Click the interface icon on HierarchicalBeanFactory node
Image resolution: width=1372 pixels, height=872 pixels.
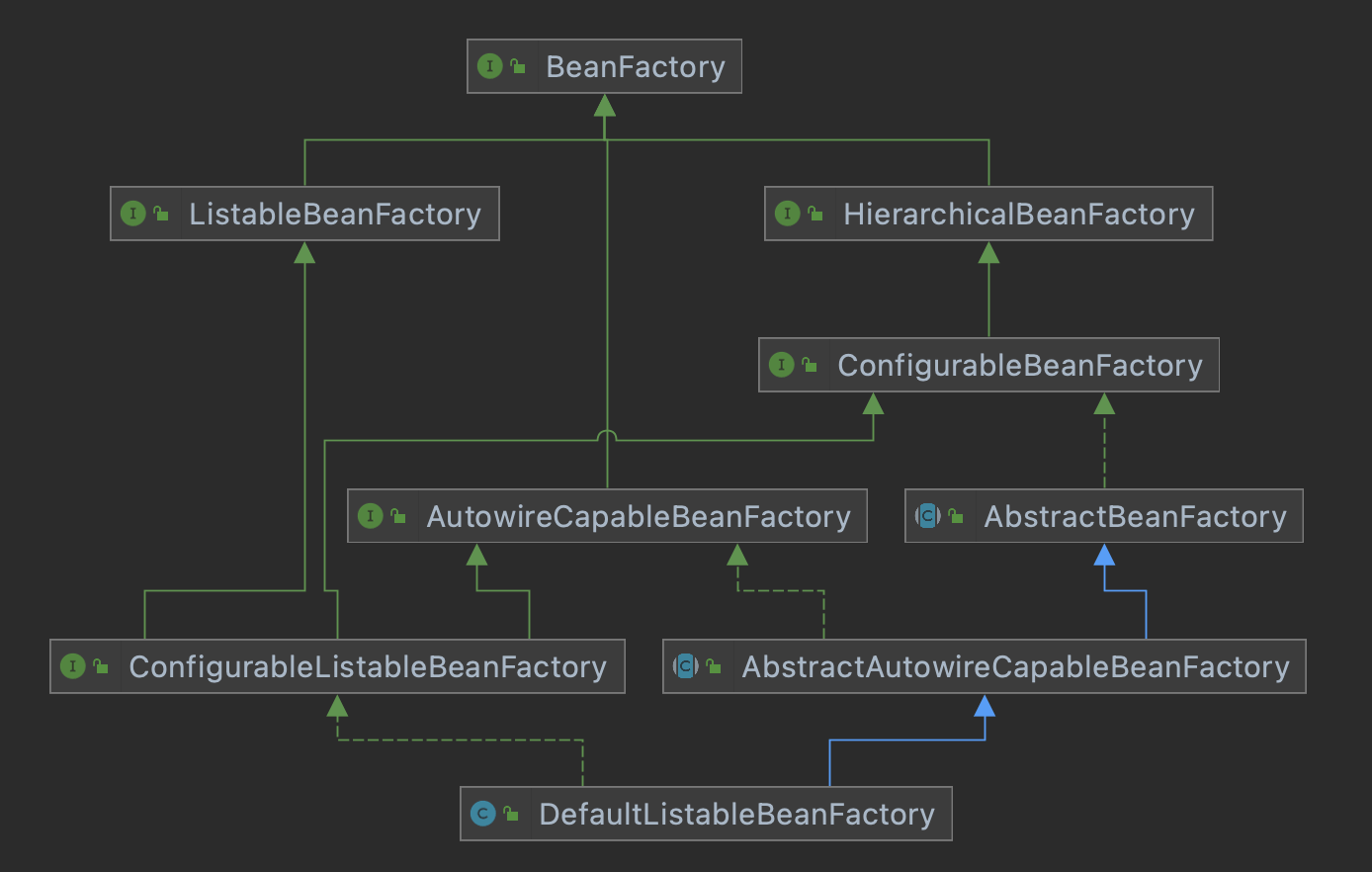788,214
